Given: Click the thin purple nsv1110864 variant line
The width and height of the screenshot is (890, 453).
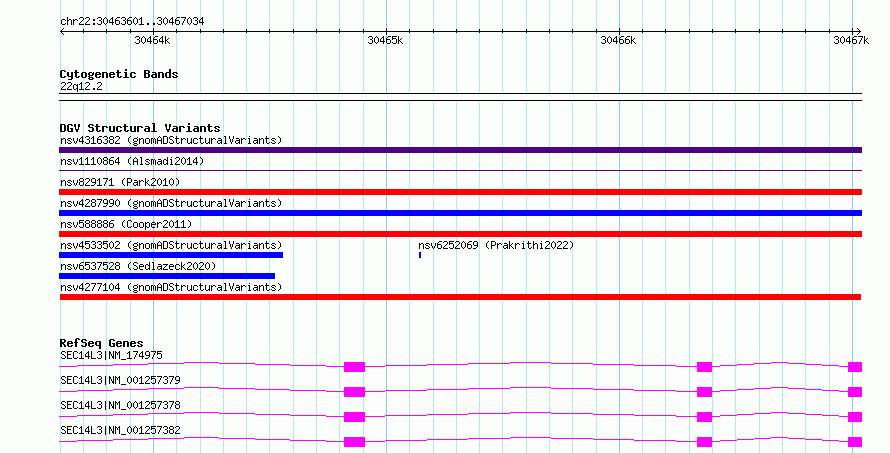Looking at the screenshot, I should pyautogui.click(x=460, y=170).
